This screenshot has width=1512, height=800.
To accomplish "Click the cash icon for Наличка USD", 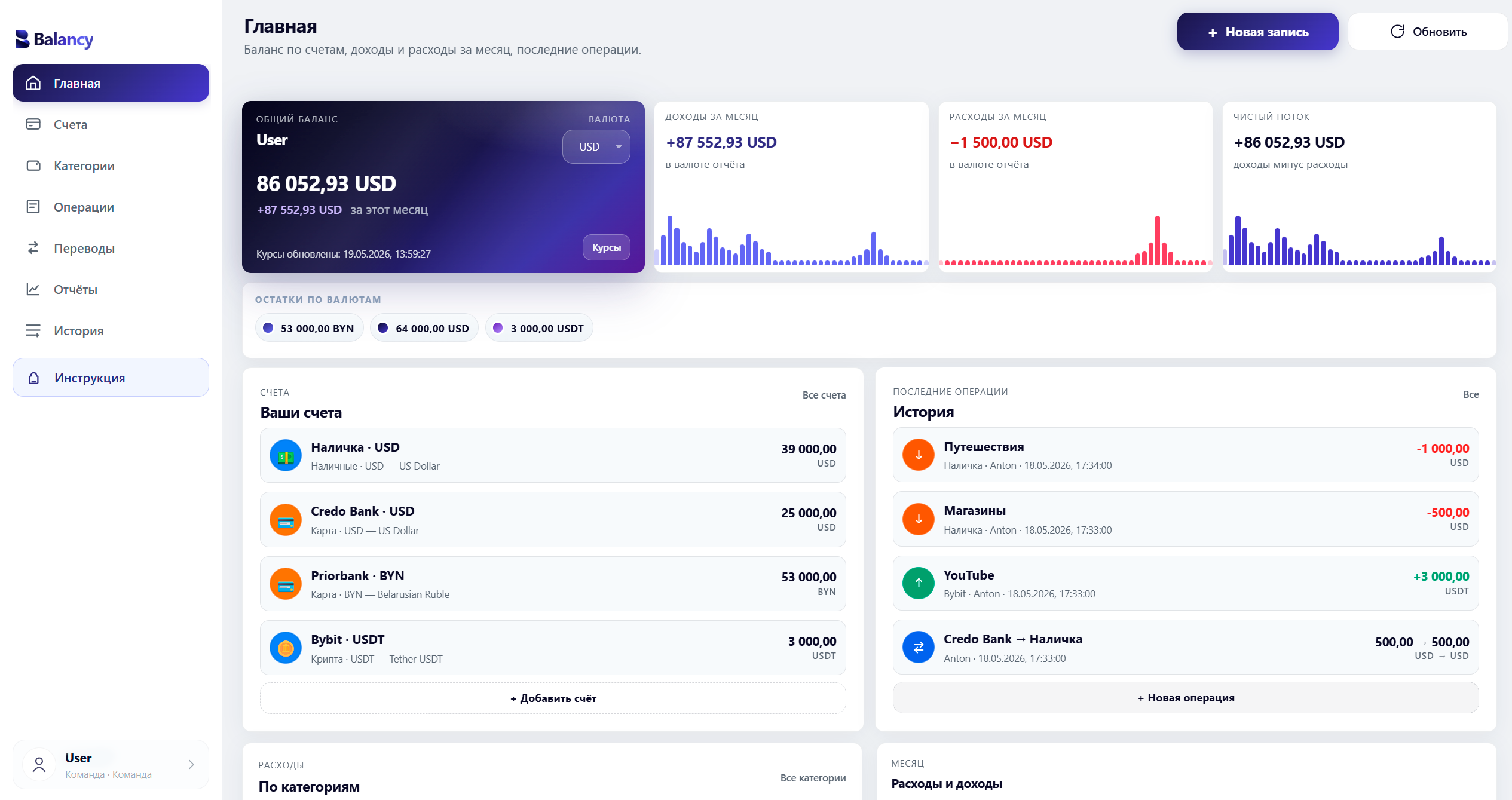I will pos(286,456).
